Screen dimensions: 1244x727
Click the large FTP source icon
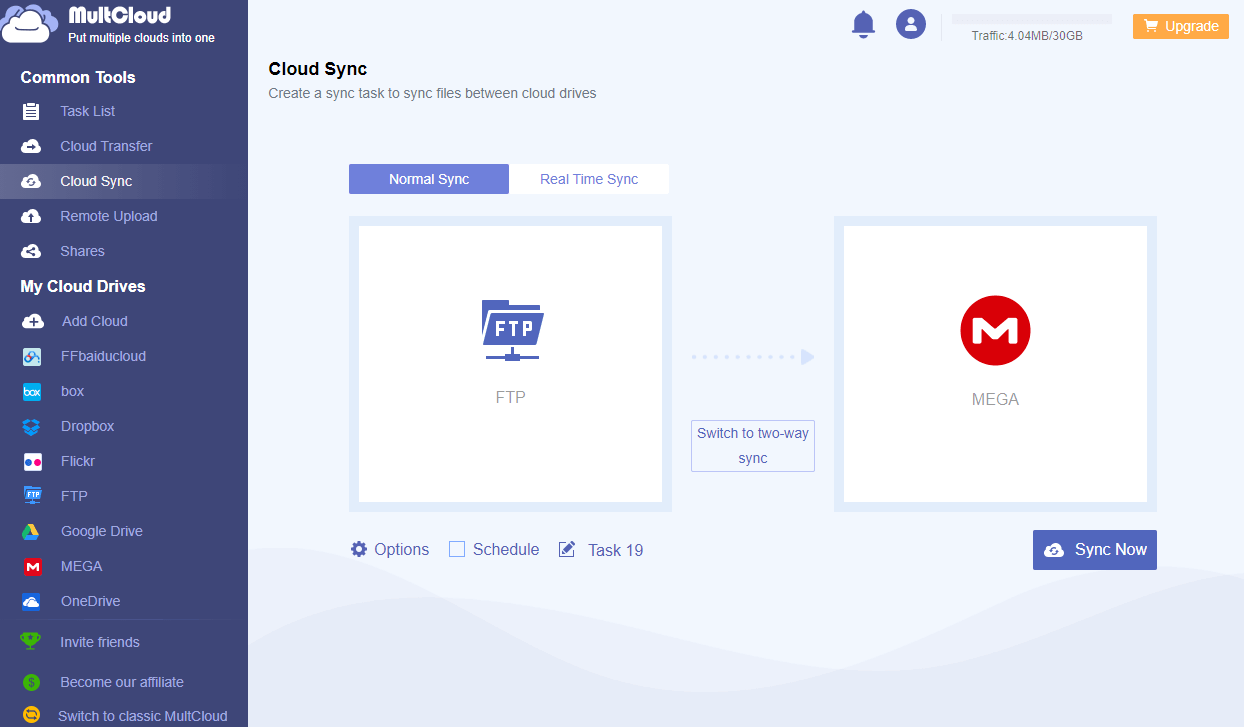511,329
